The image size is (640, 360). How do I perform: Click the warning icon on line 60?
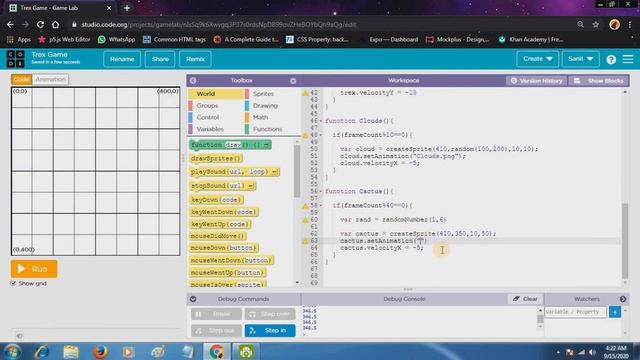[305, 220]
